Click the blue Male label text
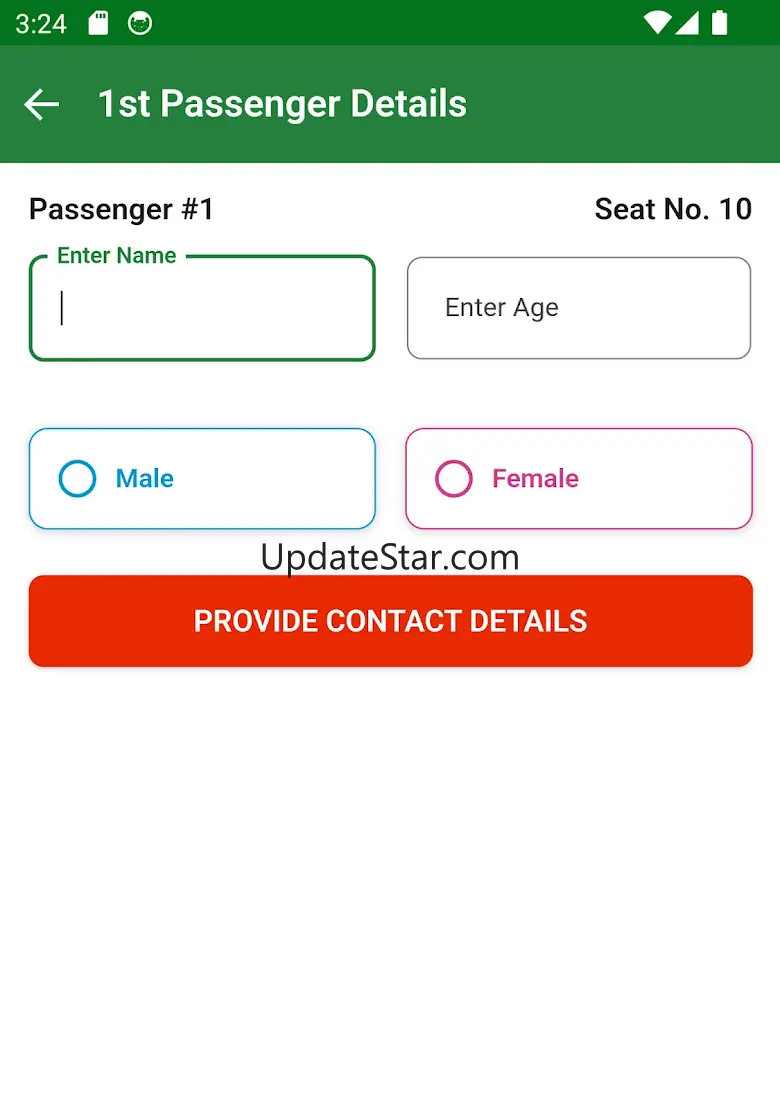This screenshot has width=780, height=1109. pyautogui.click(x=145, y=479)
